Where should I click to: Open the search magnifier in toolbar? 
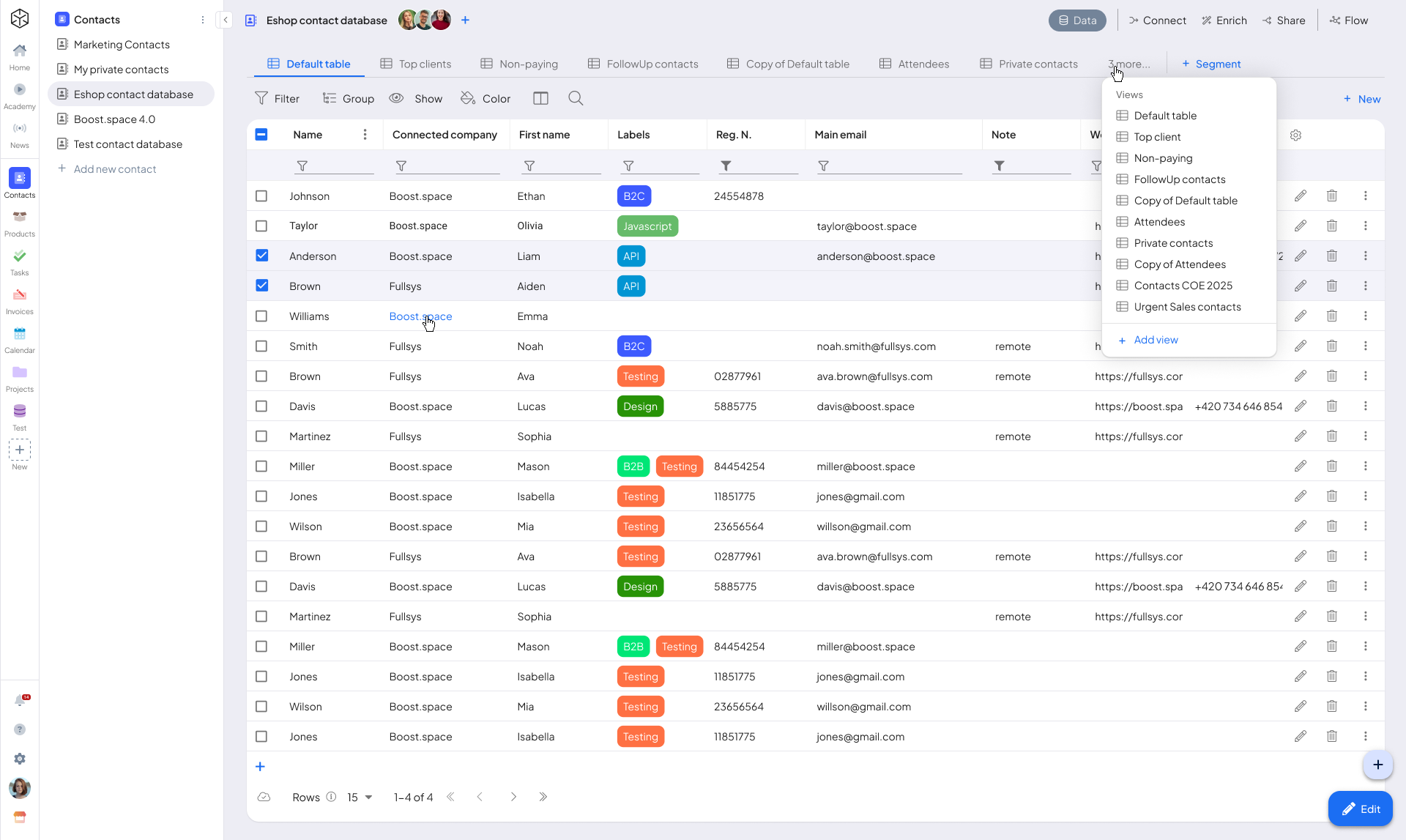point(576,98)
